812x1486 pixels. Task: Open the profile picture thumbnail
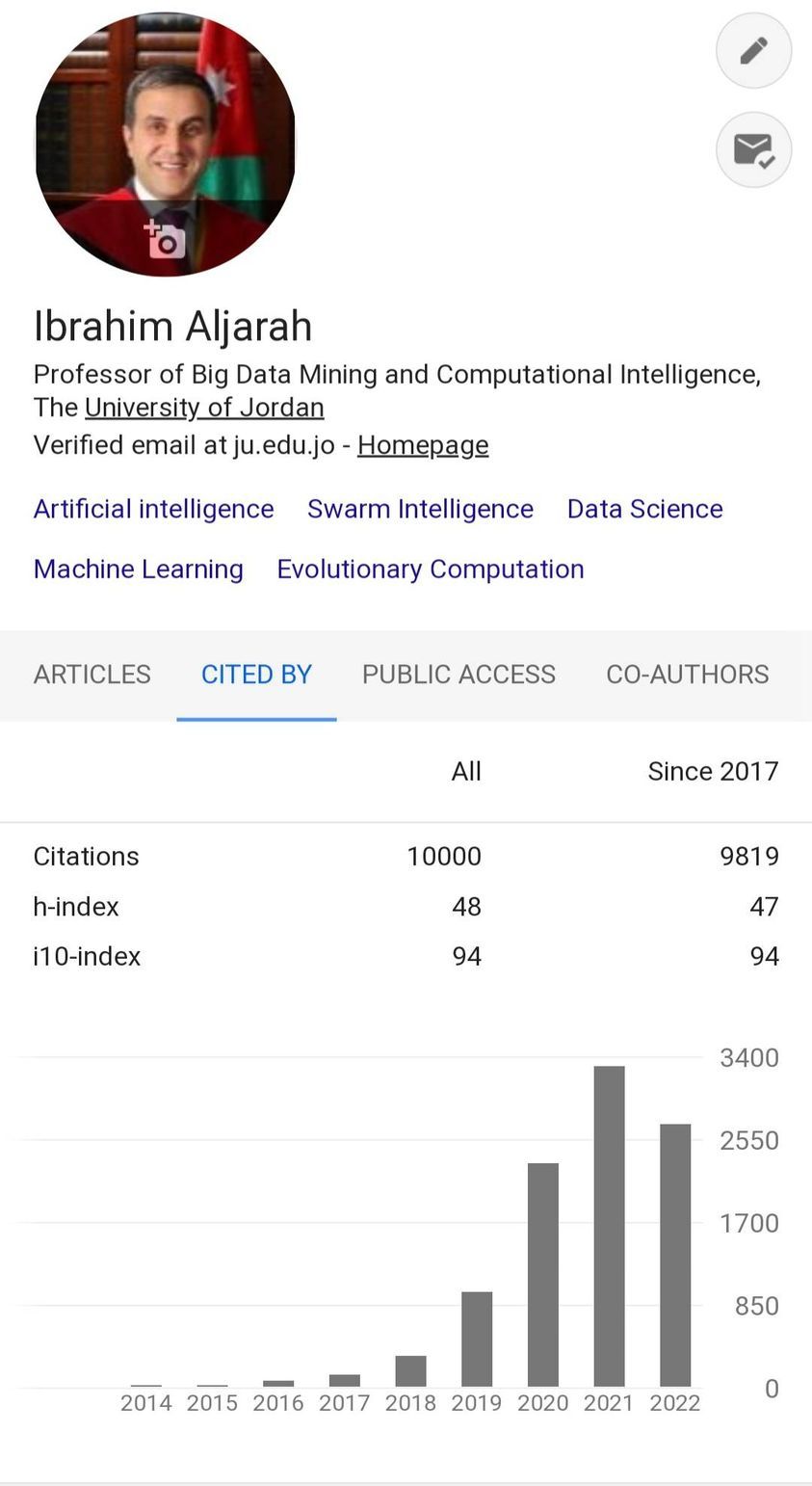pos(165,145)
